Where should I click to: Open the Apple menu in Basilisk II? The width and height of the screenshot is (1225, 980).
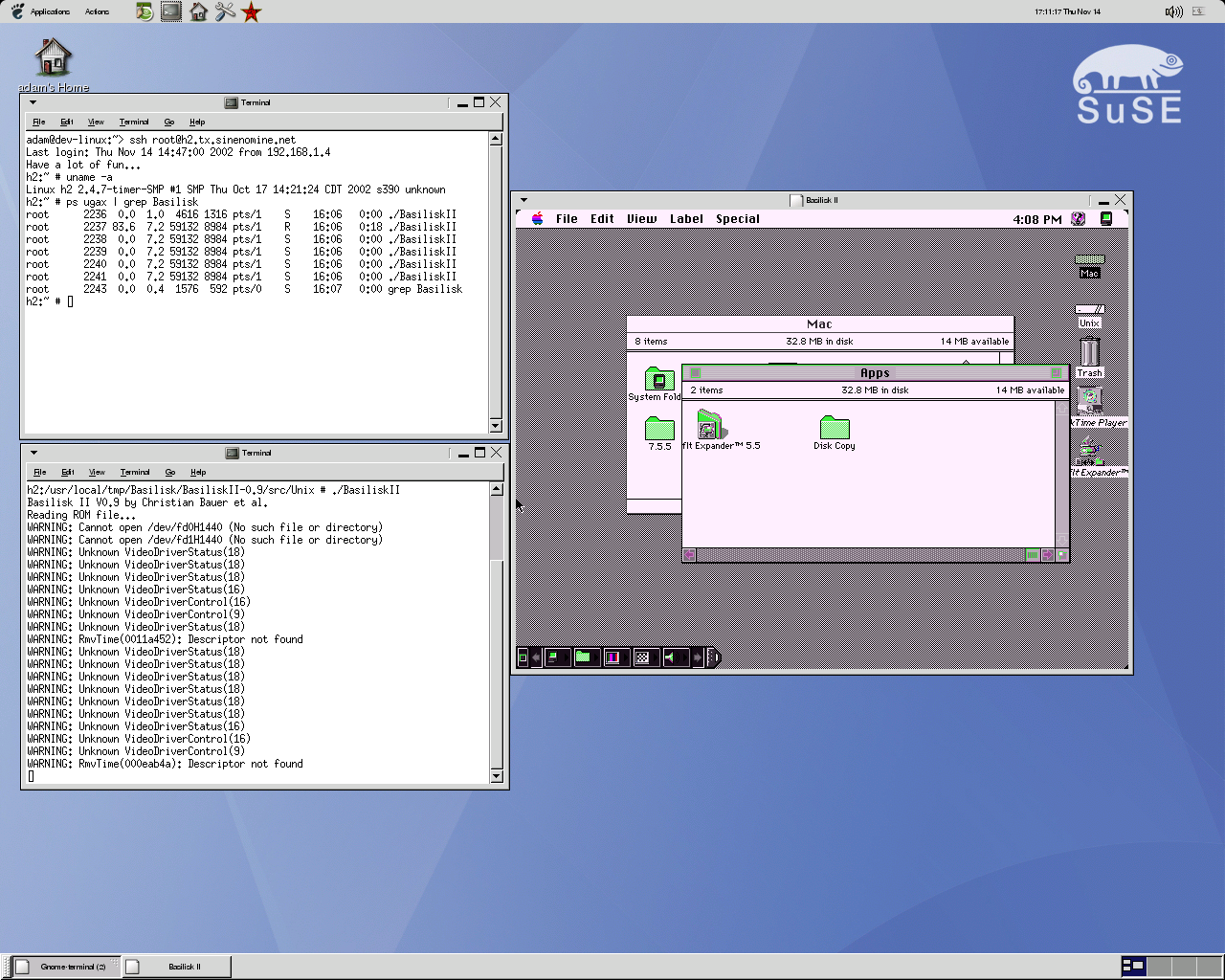[x=538, y=218]
